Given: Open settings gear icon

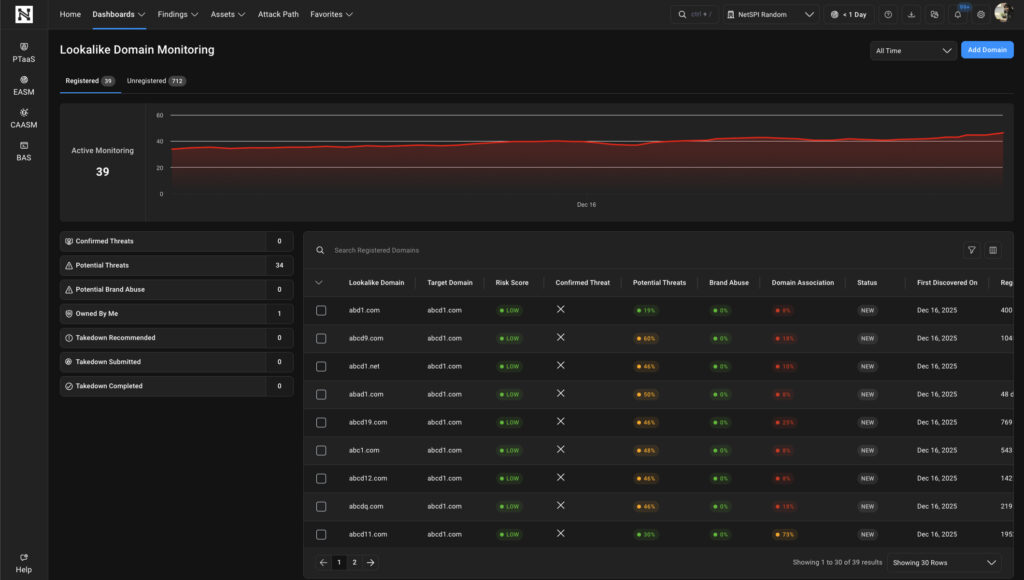Looking at the screenshot, I should [981, 15].
